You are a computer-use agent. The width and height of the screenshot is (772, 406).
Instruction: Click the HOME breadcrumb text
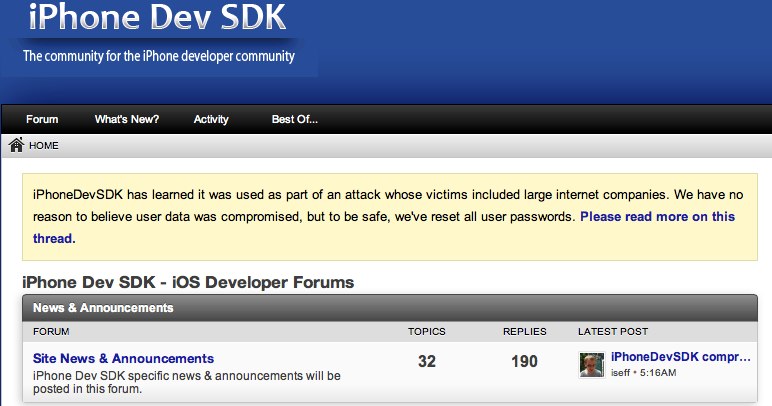tap(44, 146)
